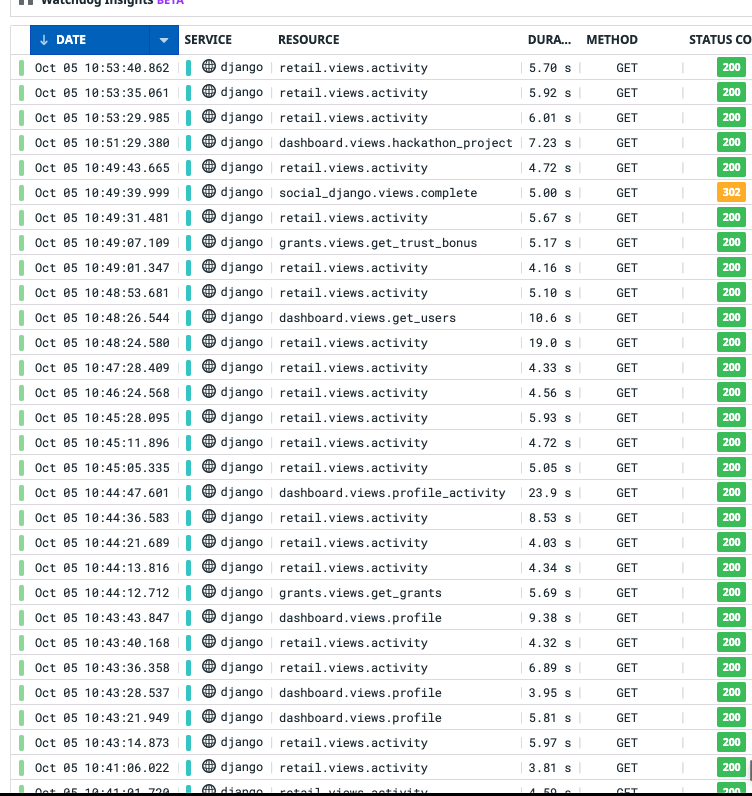Click the 10.6 s duration value

point(549,318)
